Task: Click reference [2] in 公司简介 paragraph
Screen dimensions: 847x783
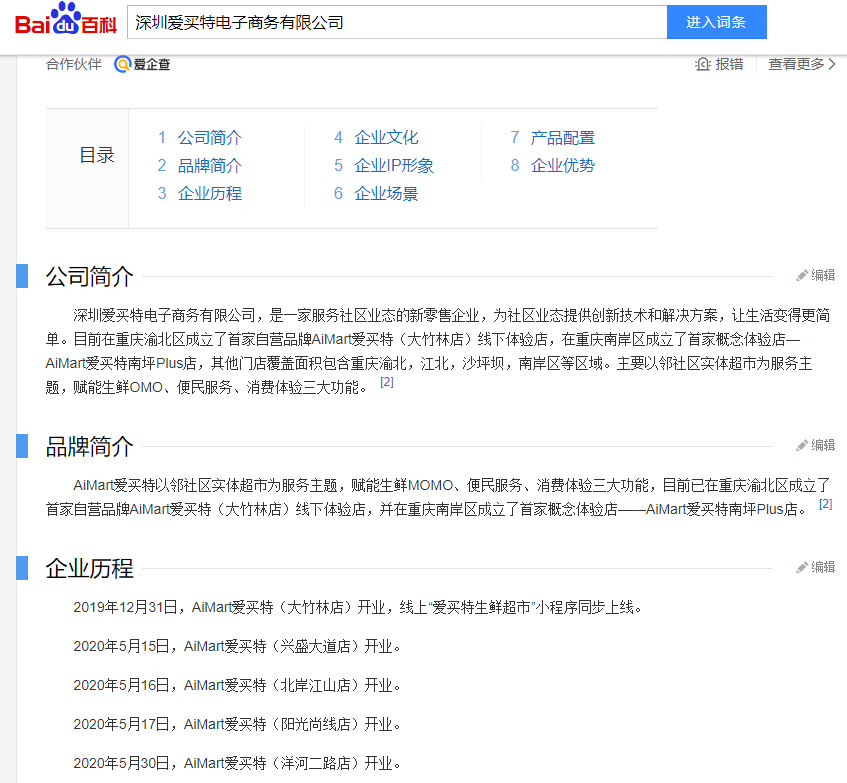Action: point(387,382)
